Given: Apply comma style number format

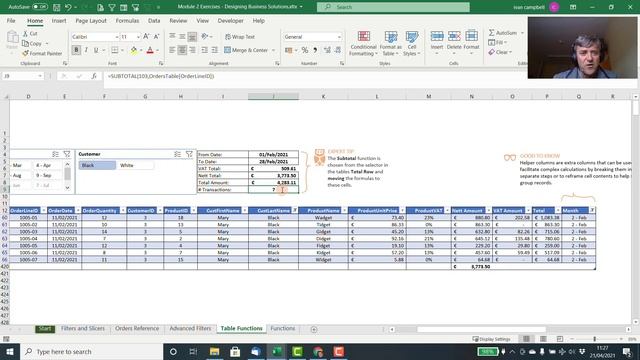Looking at the screenshot, I should (315, 50).
